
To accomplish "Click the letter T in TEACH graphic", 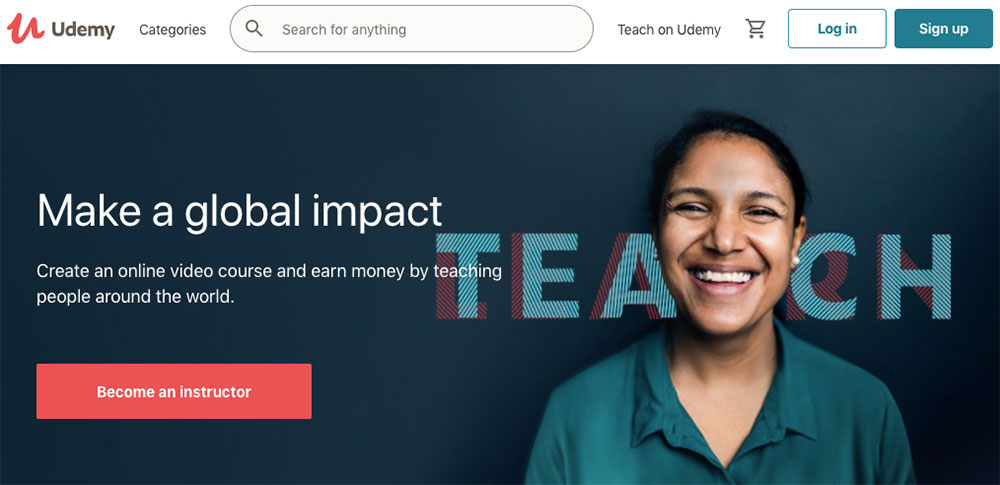I will 467,276.
